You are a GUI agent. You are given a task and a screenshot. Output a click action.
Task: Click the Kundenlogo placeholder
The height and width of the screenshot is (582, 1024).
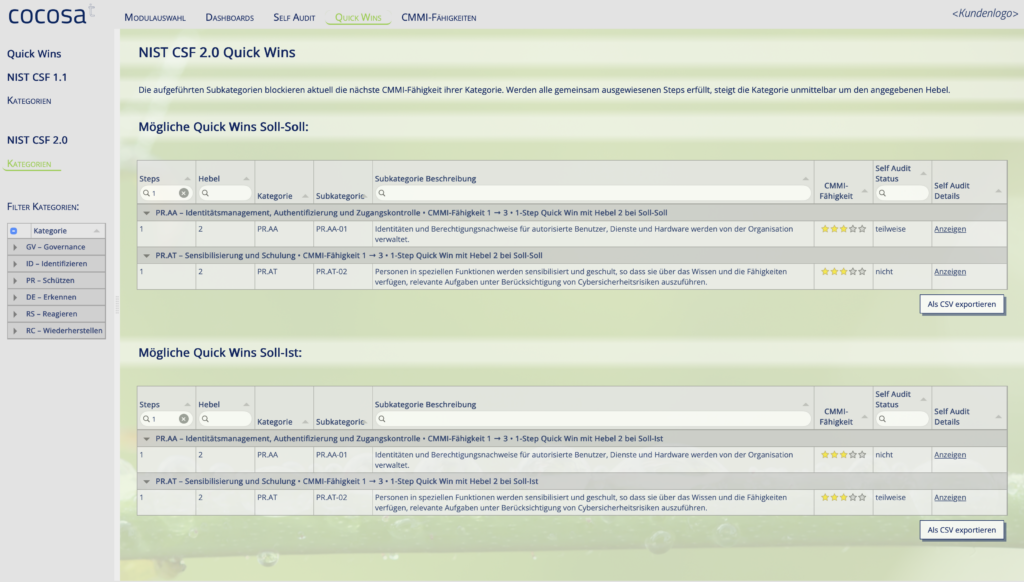pyautogui.click(x=984, y=13)
